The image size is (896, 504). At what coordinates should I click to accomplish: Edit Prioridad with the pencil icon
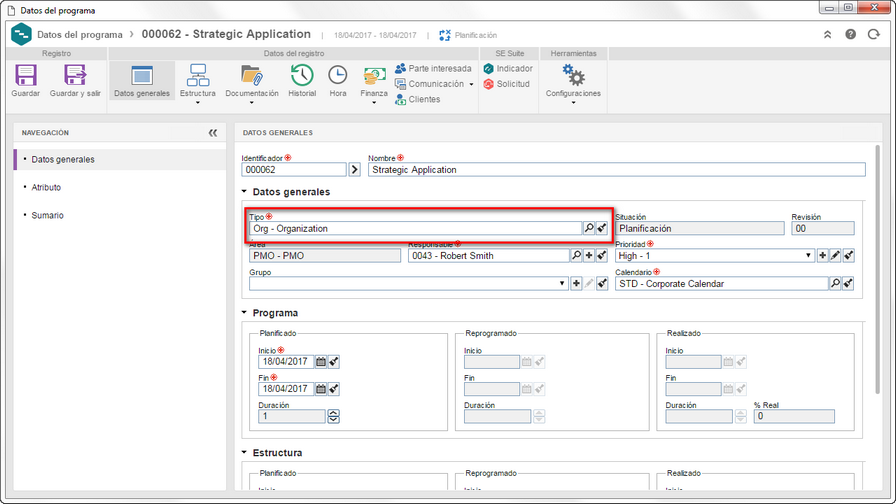click(835, 255)
